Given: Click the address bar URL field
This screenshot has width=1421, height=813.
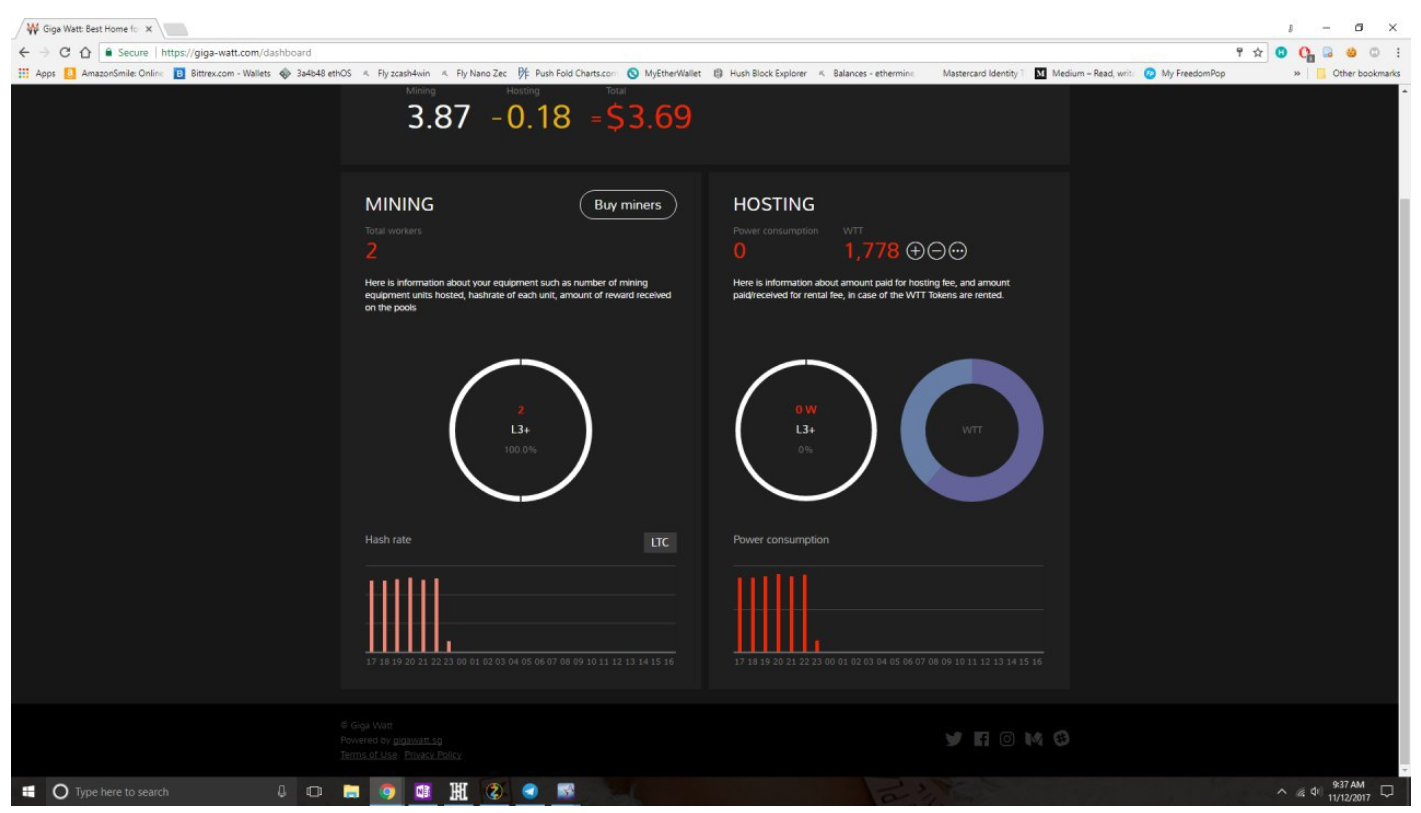Looking at the screenshot, I should click(660, 53).
